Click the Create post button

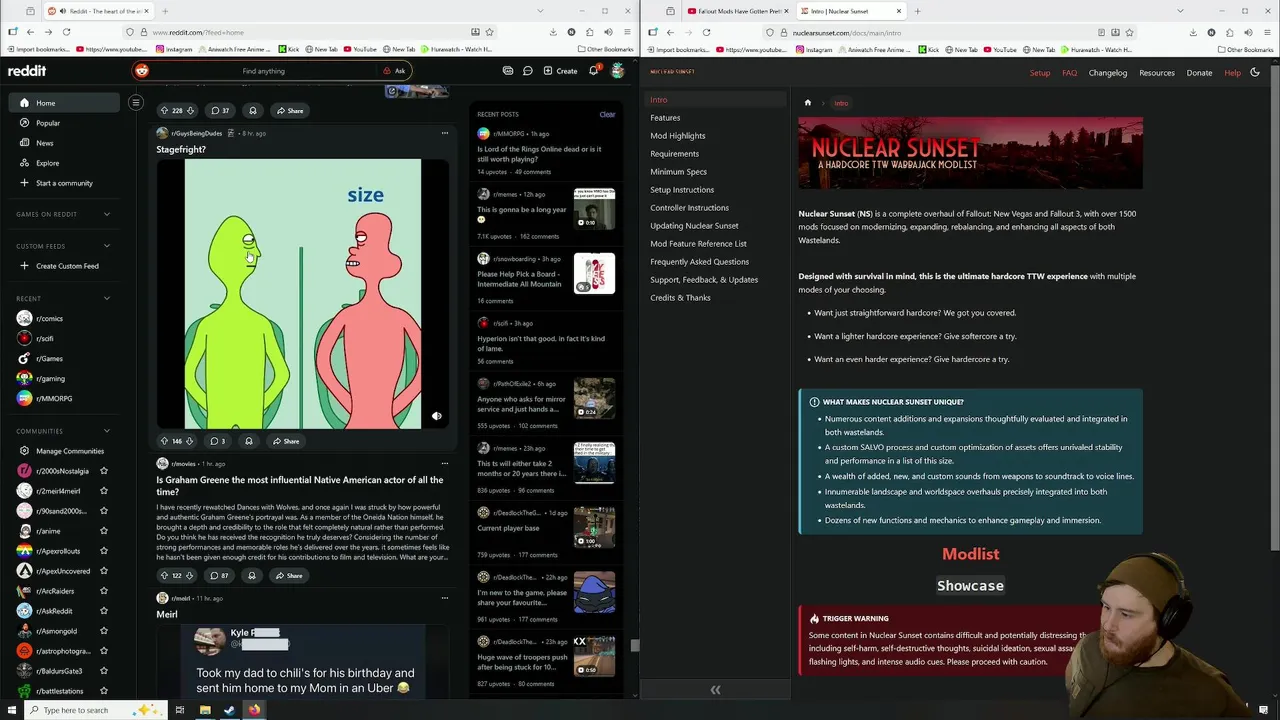click(560, 71)
